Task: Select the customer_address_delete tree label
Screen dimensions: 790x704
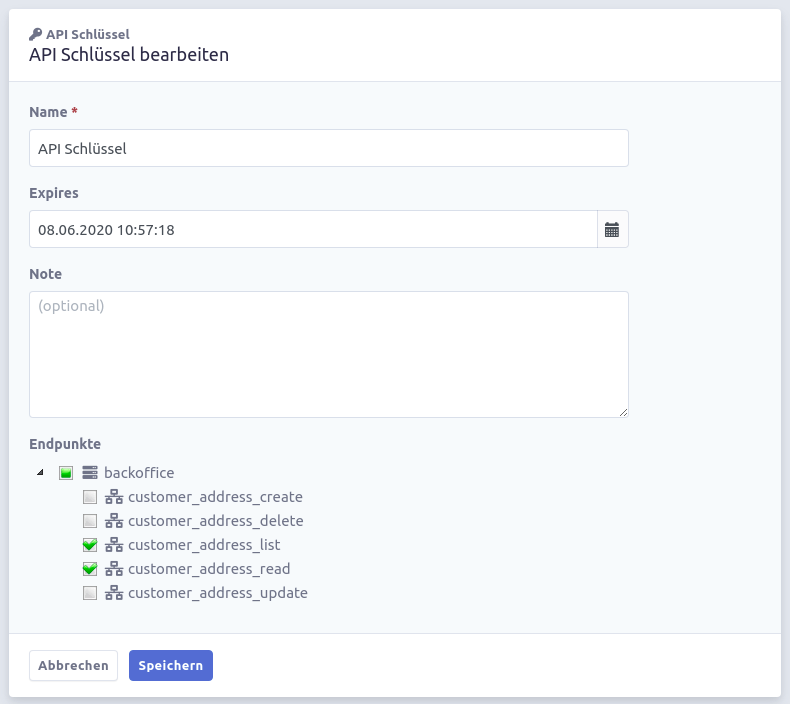Action: pyautogui.click(x=216, y=521)
